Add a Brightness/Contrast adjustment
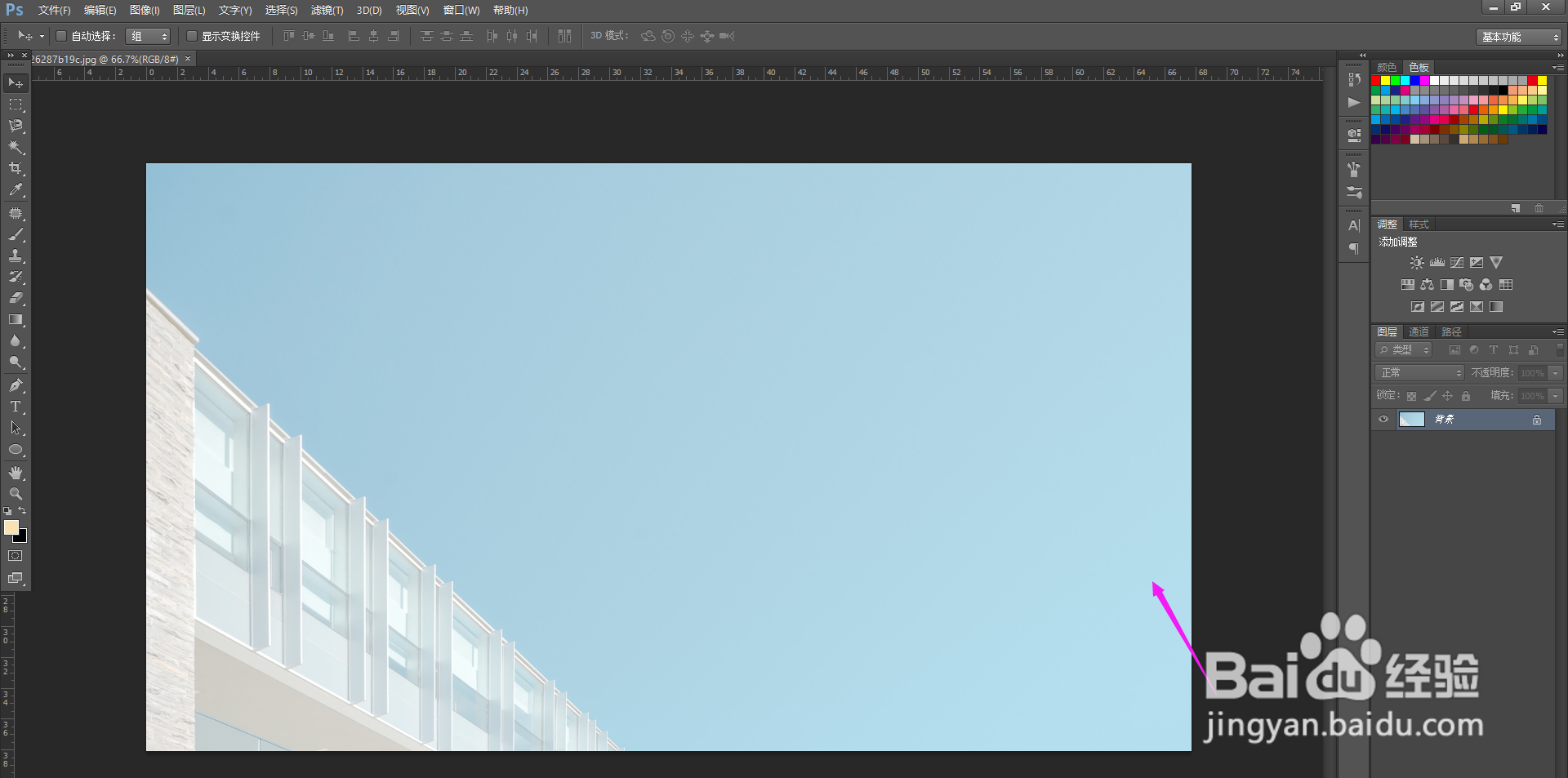Image resolution: width=1568 pixels, height=778 pixels. 1417,263
